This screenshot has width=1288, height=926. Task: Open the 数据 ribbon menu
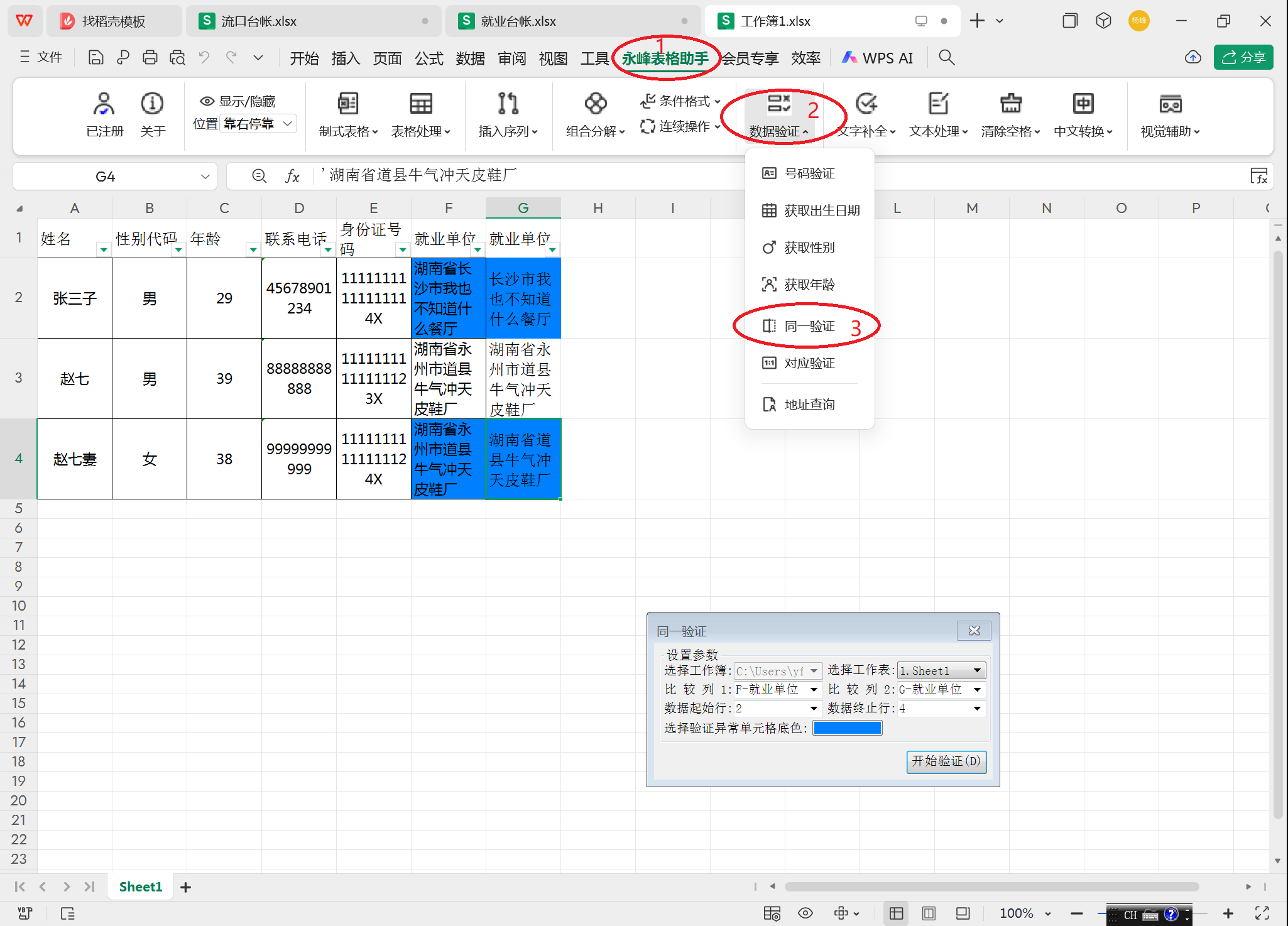pos(470,58)
